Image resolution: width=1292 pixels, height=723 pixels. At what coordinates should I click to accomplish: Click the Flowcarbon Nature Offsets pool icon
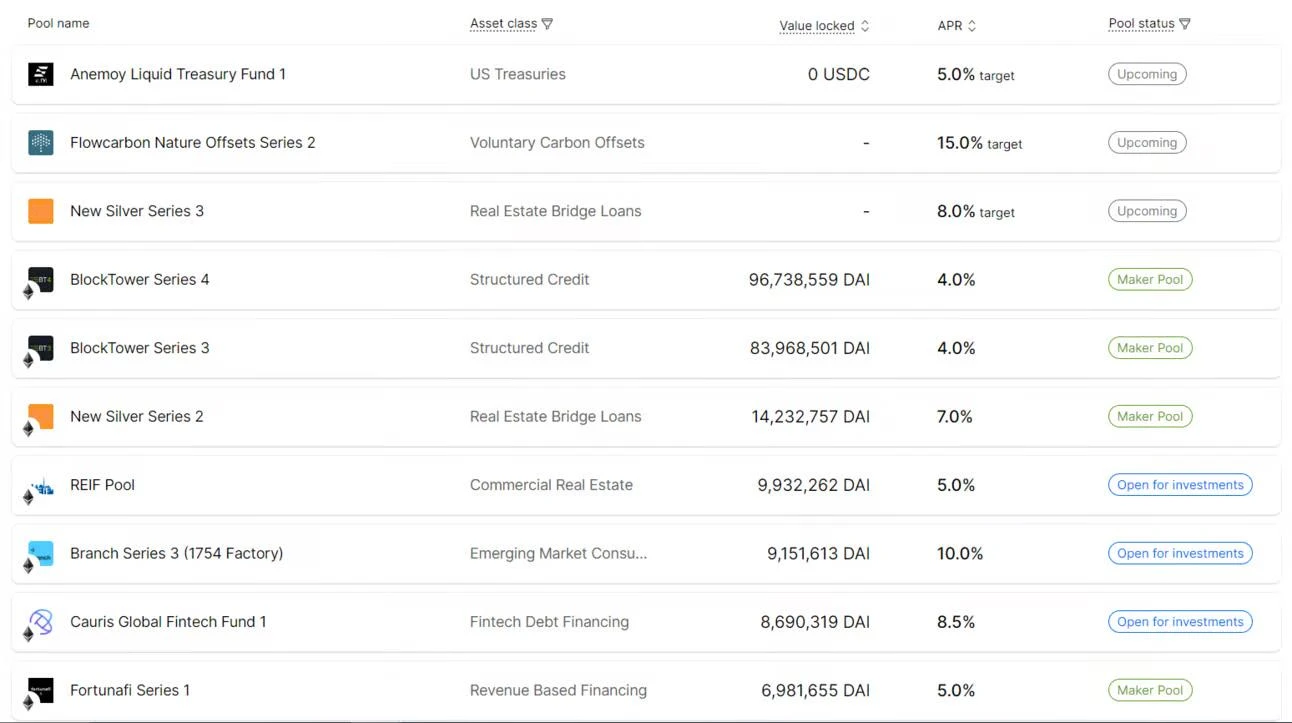(x=41, y=143)
